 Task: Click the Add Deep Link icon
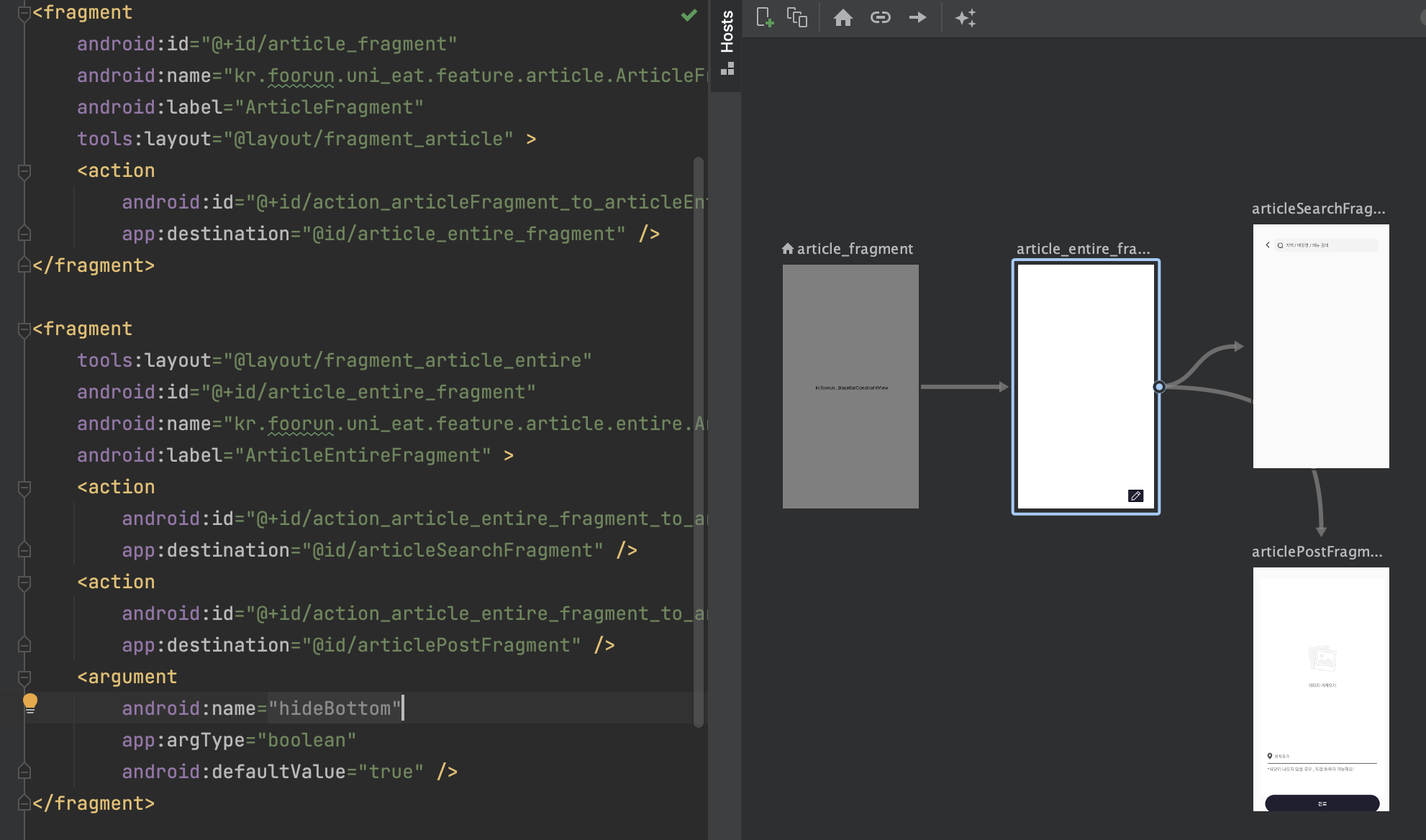point(880,17)
